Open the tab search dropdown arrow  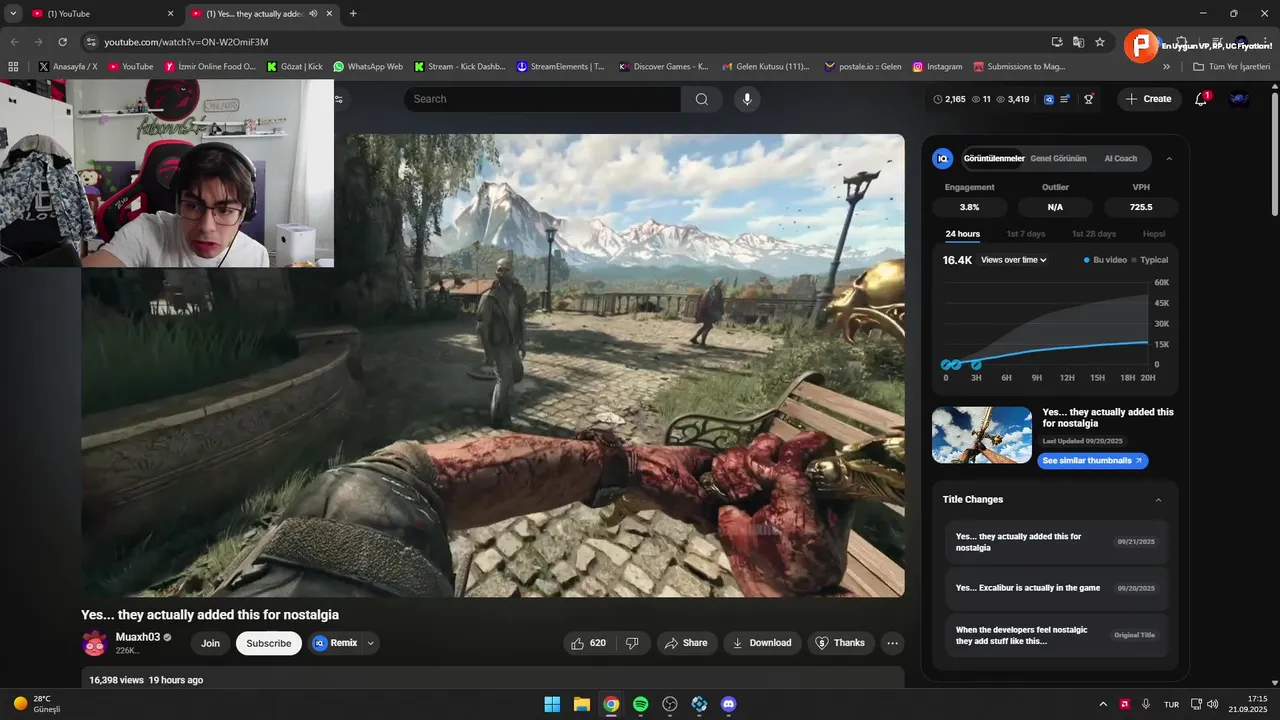[x=13, y=13]
